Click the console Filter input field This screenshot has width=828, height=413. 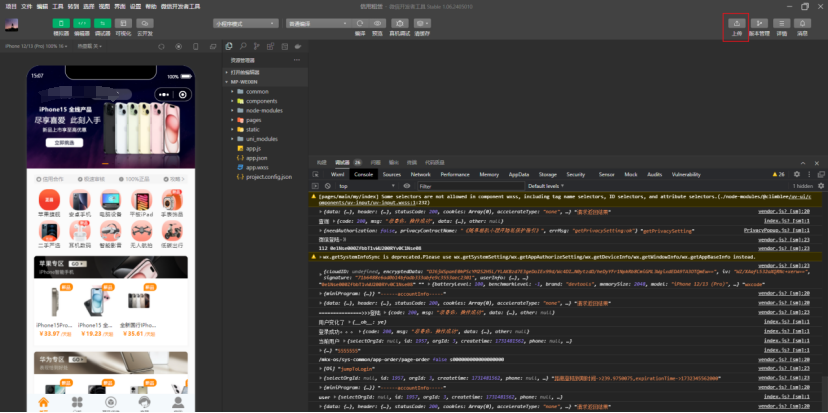tap(471, 186)
